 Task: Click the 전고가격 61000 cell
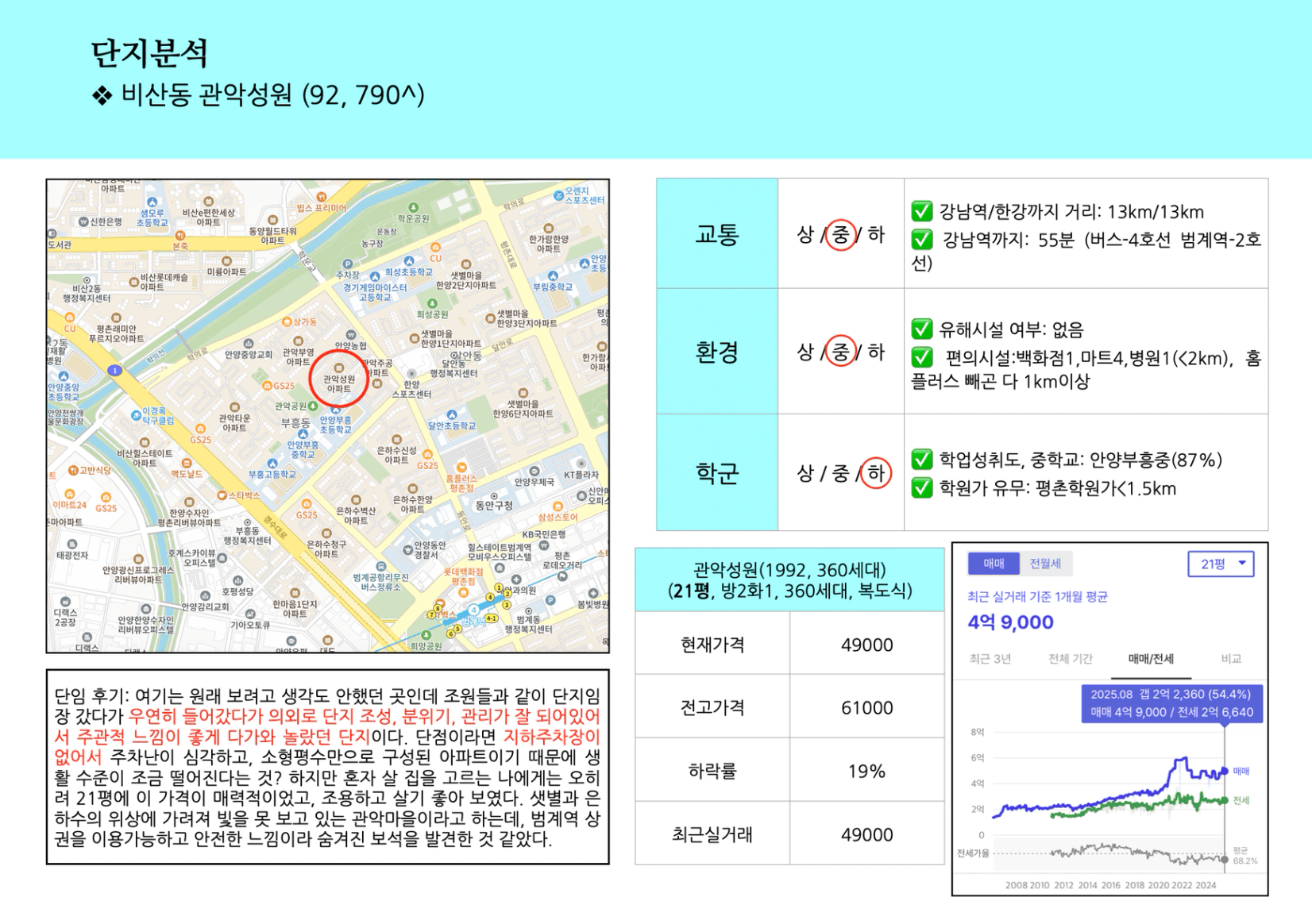(x=866, y=707)
